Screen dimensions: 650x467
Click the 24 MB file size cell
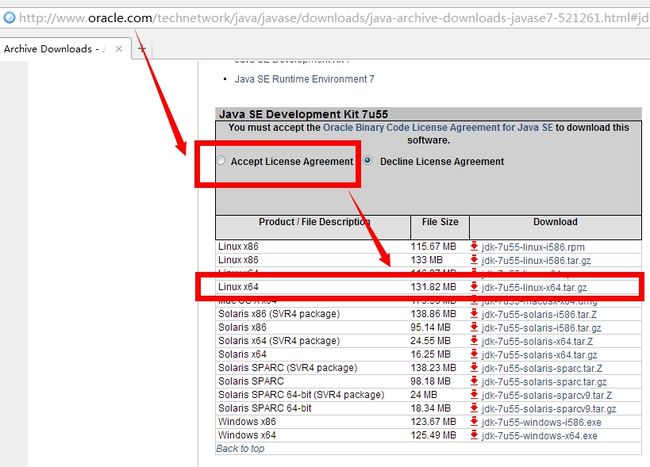click(424, 394)
